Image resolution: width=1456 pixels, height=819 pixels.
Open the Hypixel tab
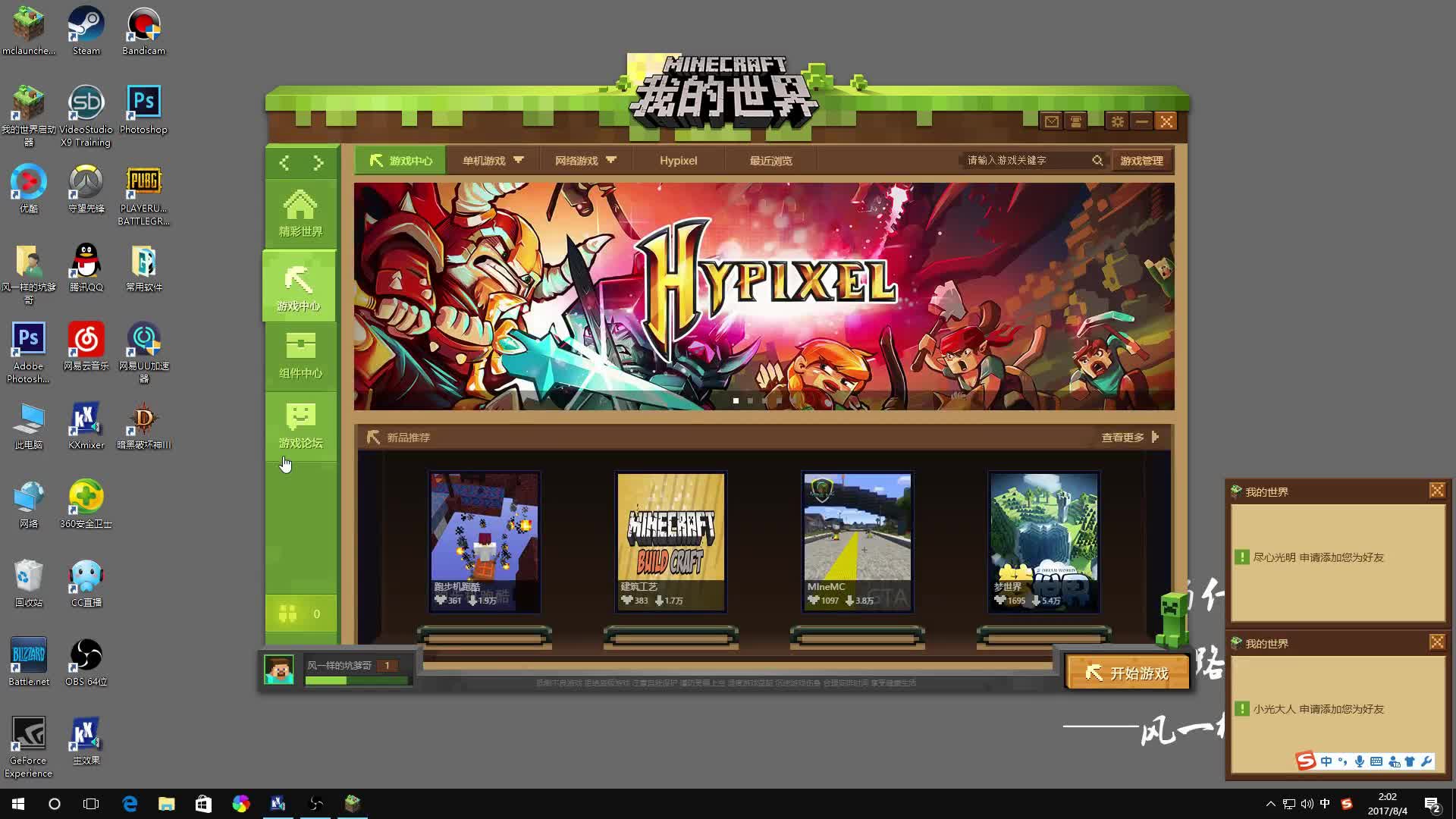click(678, 161)
